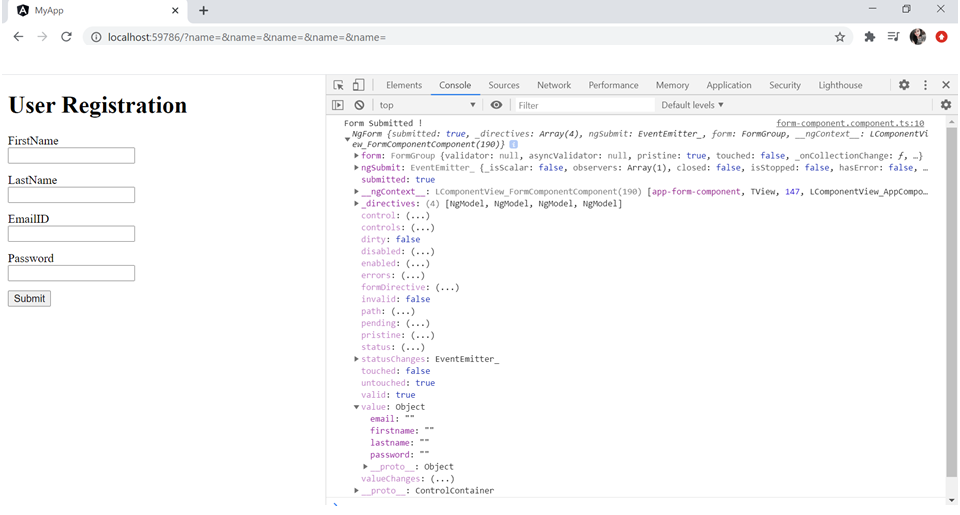Click the EmailID input field
Screen dimensions: 960x515
[x=71, y=234]
